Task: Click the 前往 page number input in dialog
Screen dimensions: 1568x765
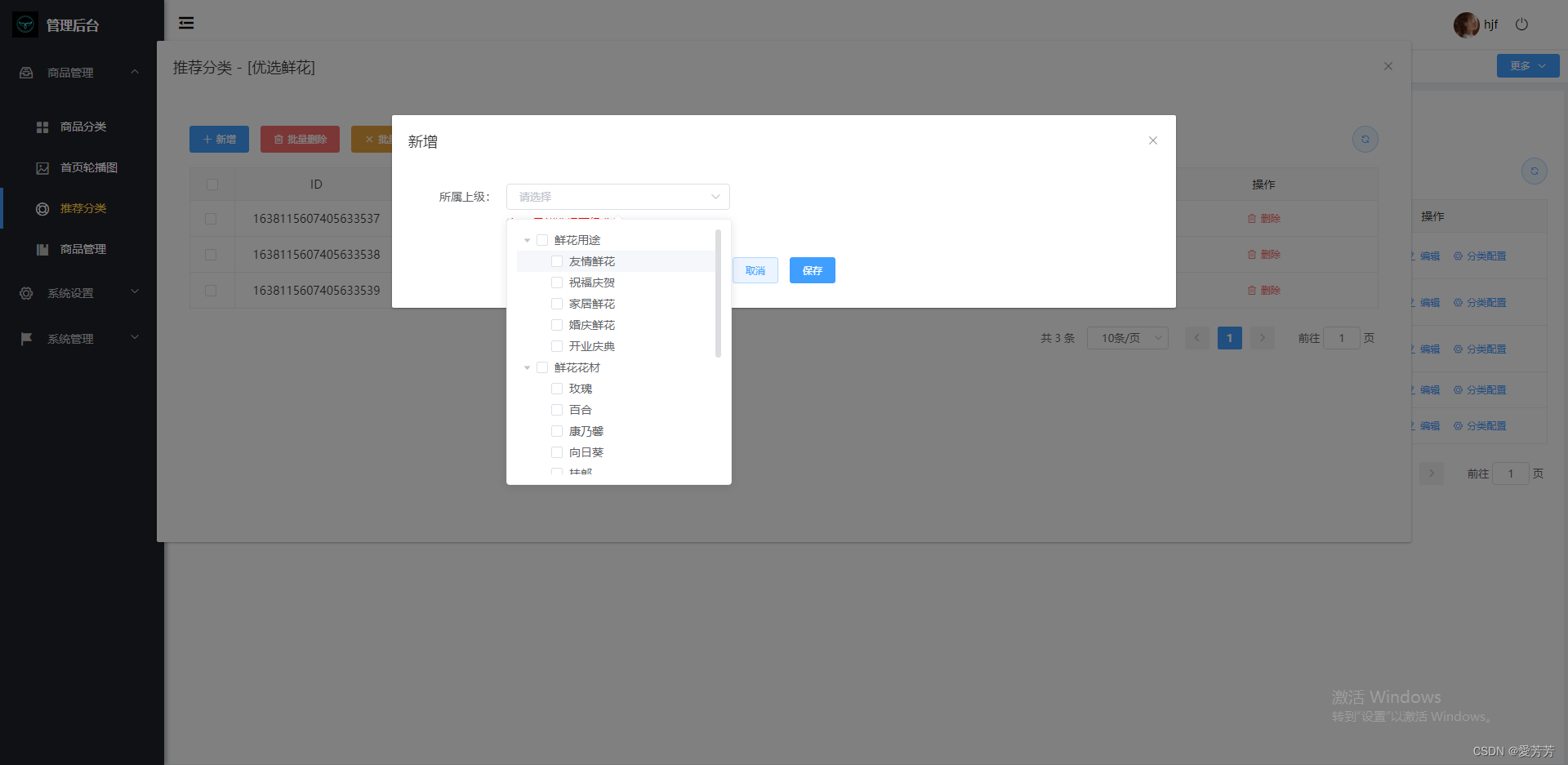Action: point(1342,338)
